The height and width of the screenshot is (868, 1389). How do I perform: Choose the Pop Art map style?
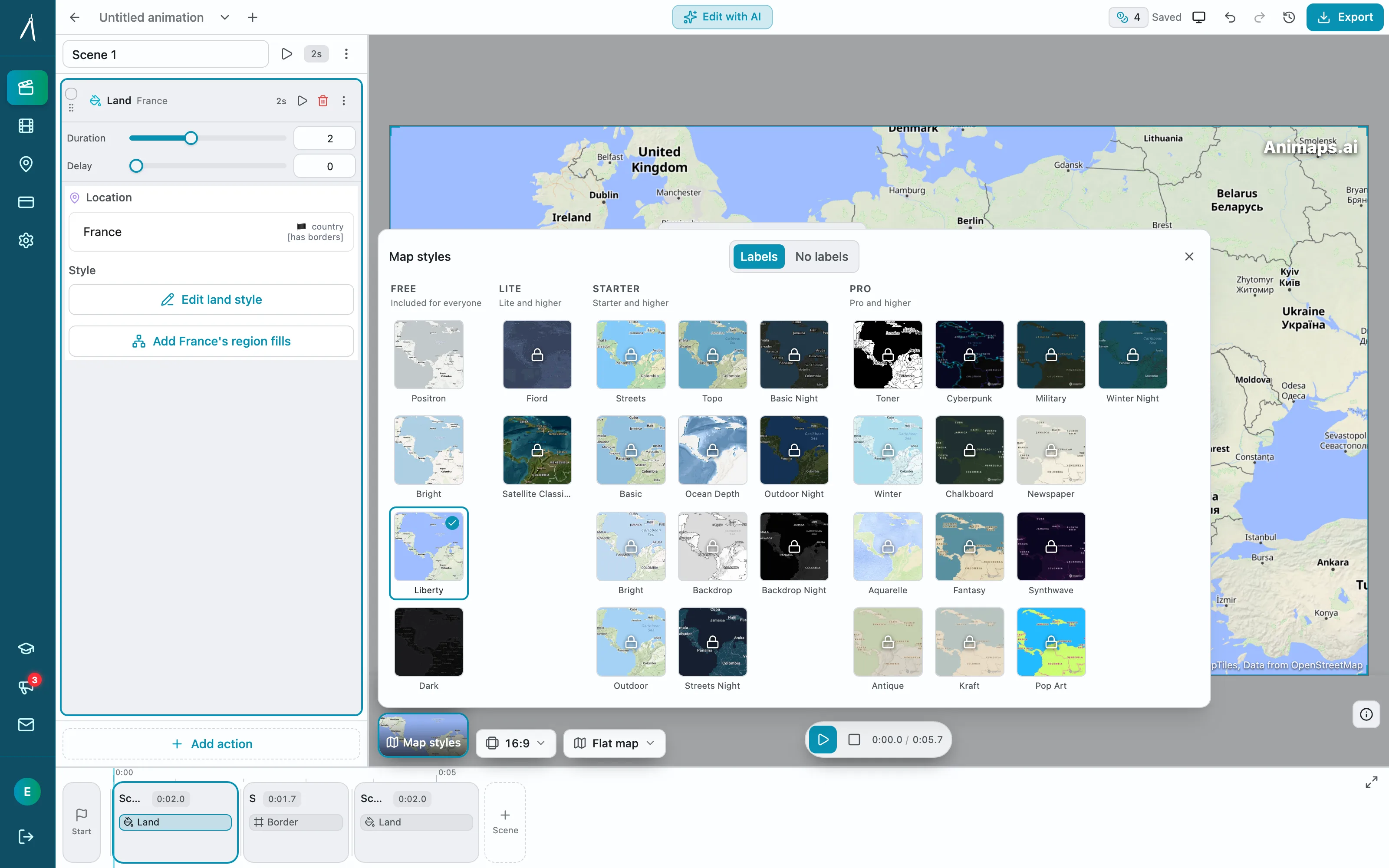click(1051, 649)
